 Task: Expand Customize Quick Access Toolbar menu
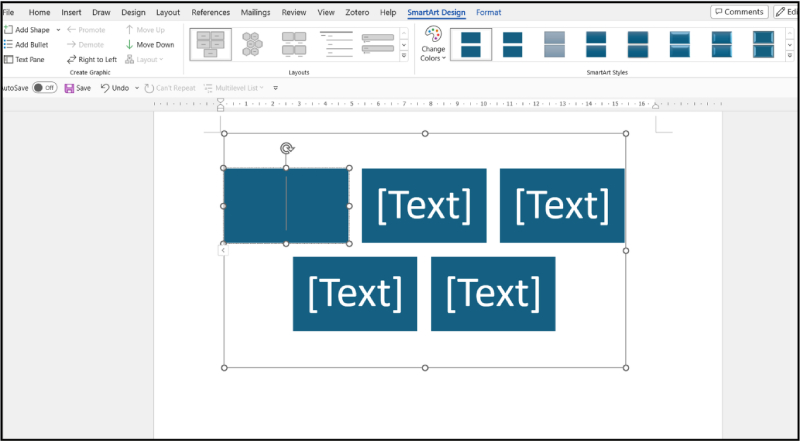(x=275, y=88)
